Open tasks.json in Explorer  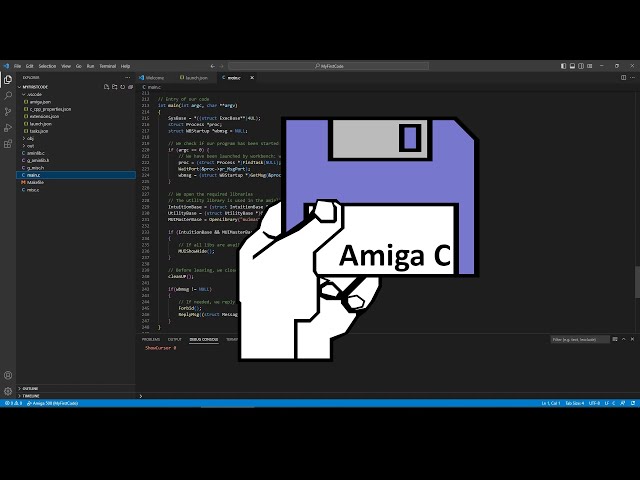tap(39, 131)
